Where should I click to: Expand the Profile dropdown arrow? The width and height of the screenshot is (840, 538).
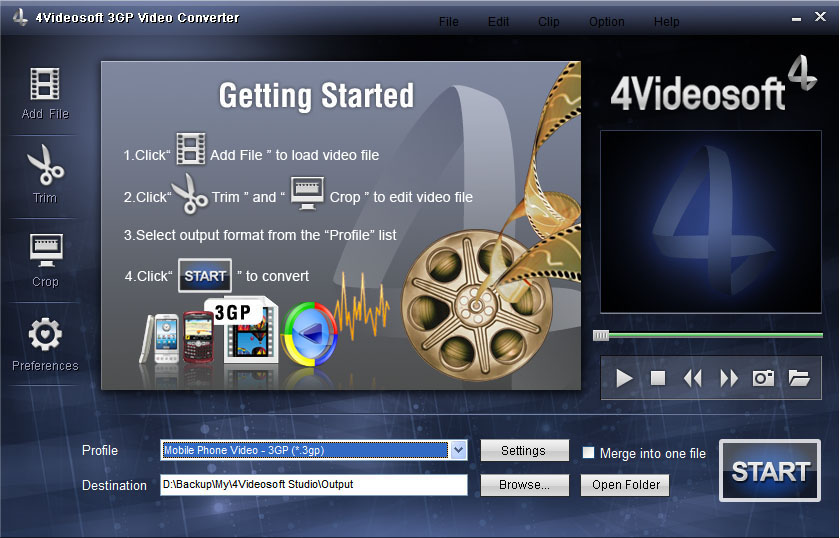(x=459, y=450)
